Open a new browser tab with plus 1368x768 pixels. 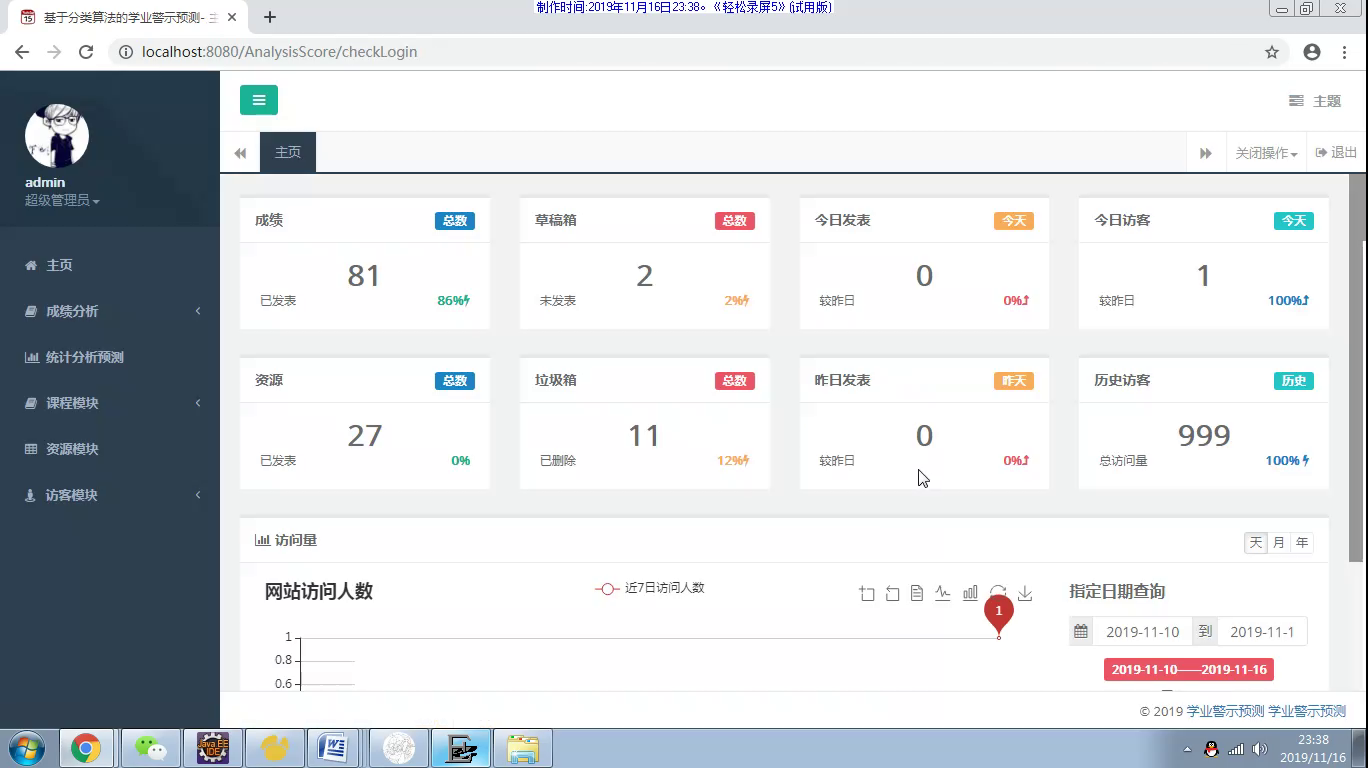pos(270,17)
